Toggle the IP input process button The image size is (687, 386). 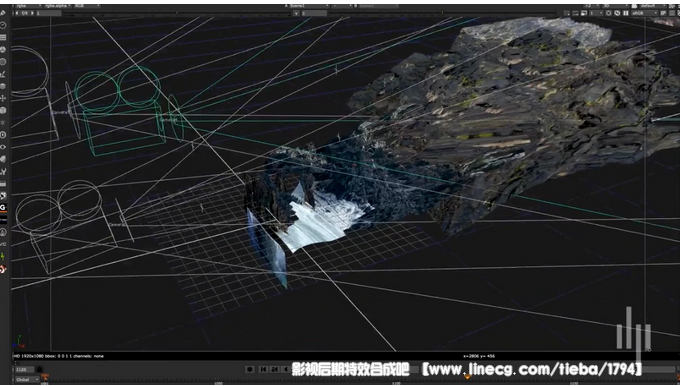click(663, 13)
